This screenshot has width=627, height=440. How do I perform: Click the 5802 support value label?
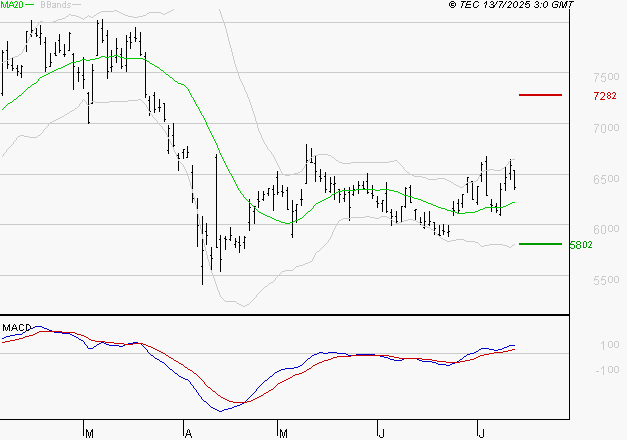(x=580, y=244)
